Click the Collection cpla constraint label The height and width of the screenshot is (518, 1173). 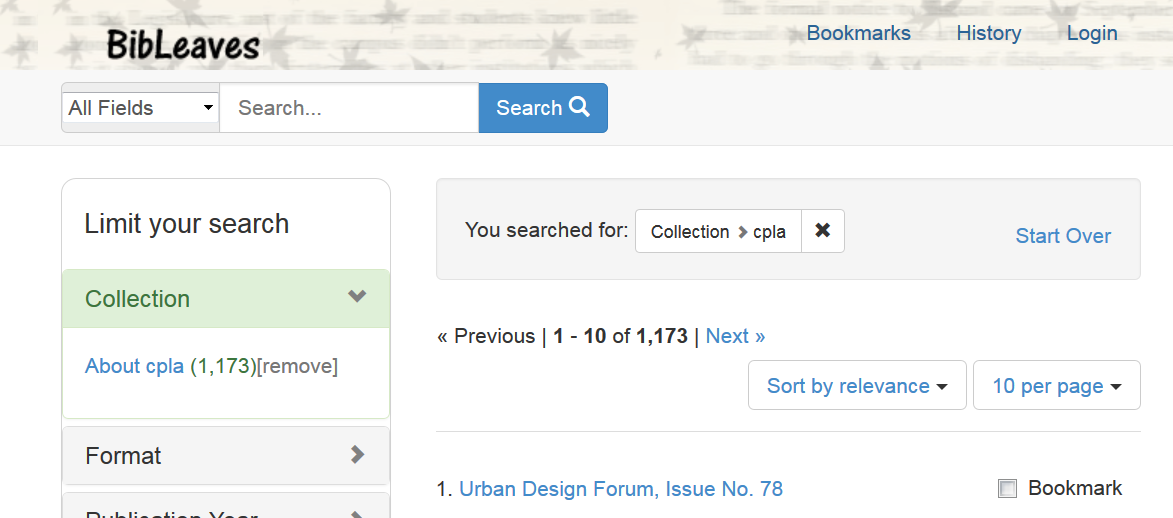(718, 232)
